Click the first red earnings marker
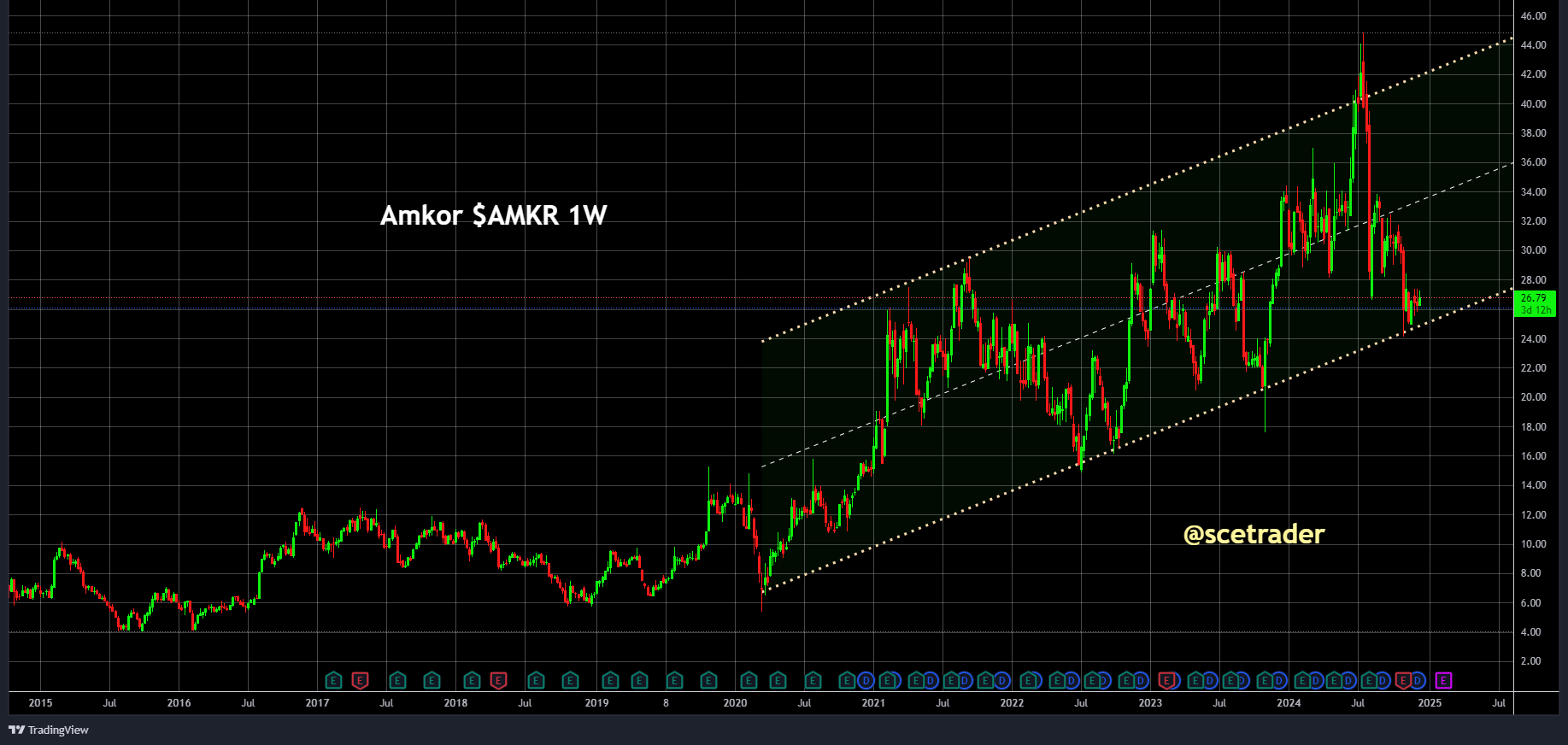The width and height of the screenshot is (1568, 745). click(360, 681)
